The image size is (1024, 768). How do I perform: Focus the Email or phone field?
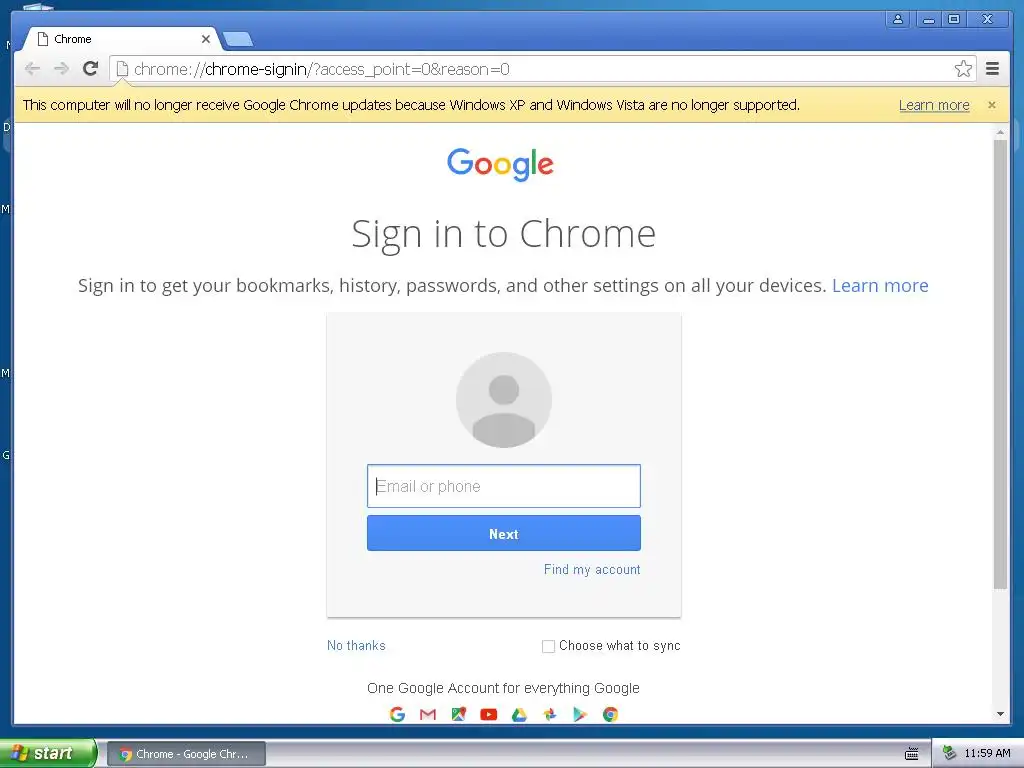[504, 486]
